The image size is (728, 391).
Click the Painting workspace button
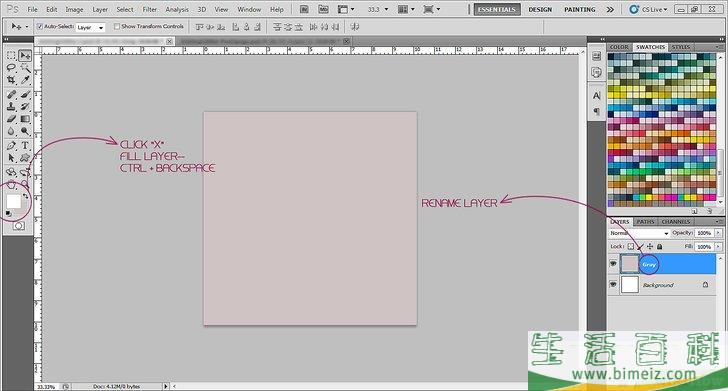579,9
